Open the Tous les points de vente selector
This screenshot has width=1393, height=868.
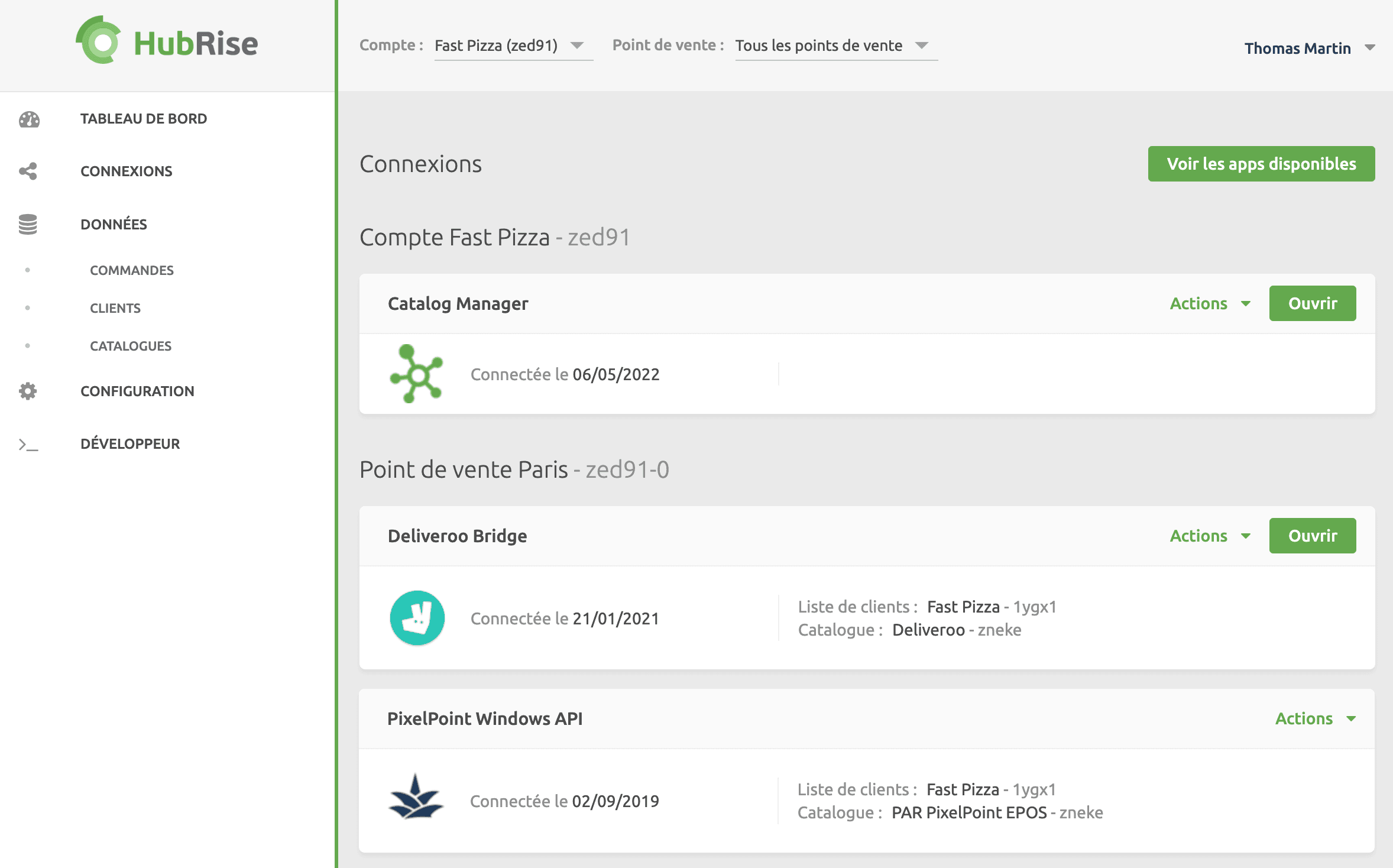coord(835,46)
